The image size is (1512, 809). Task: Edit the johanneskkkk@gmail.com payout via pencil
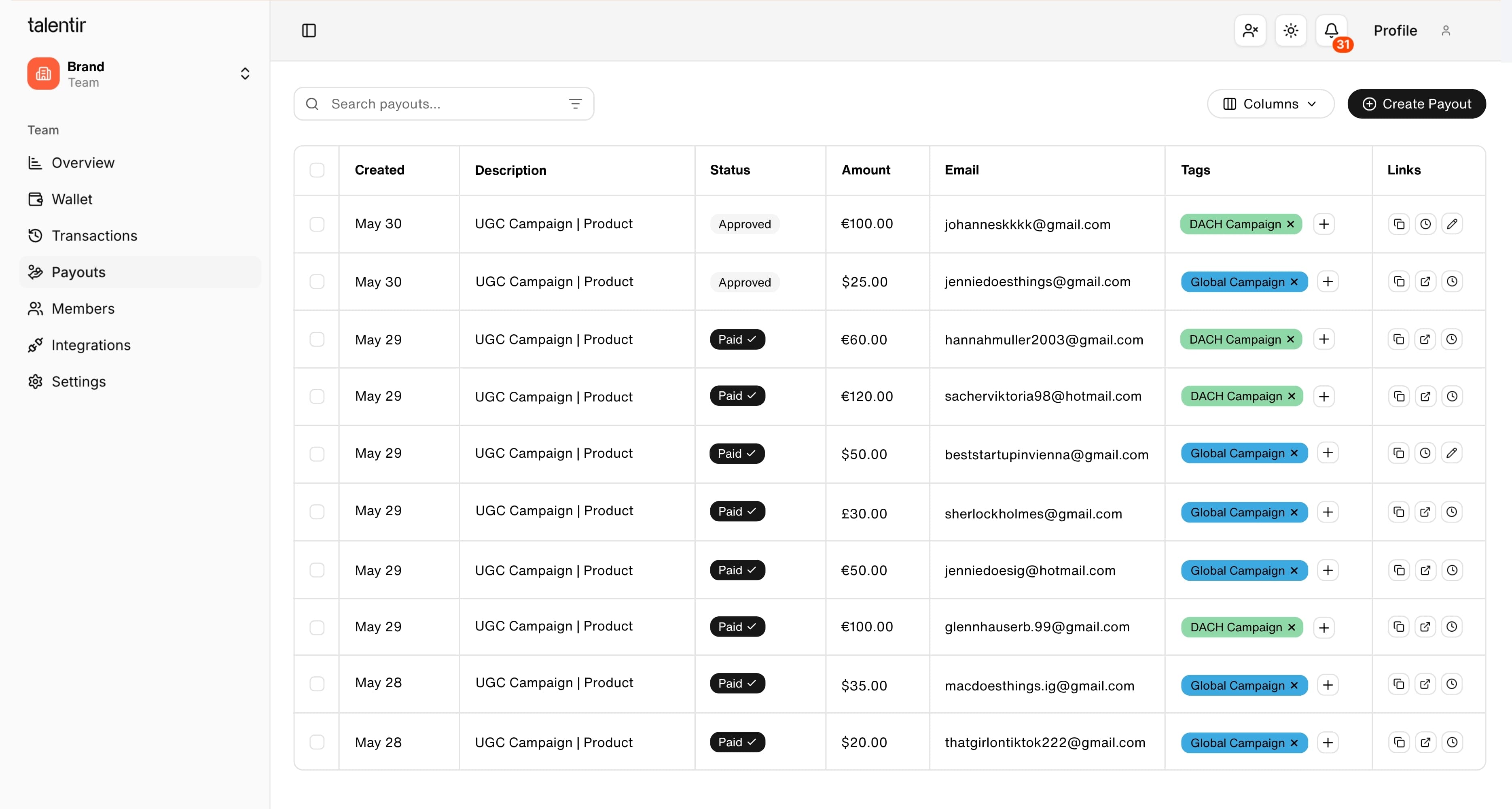click(1452, 224)
